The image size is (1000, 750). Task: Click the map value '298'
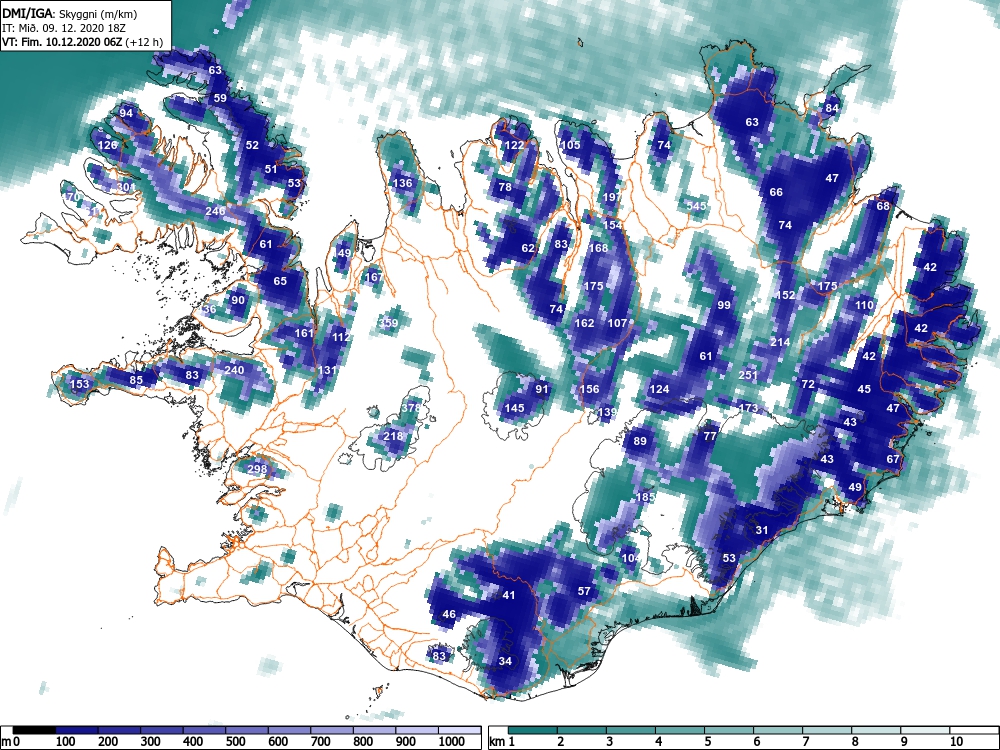[x=257, y=469]
